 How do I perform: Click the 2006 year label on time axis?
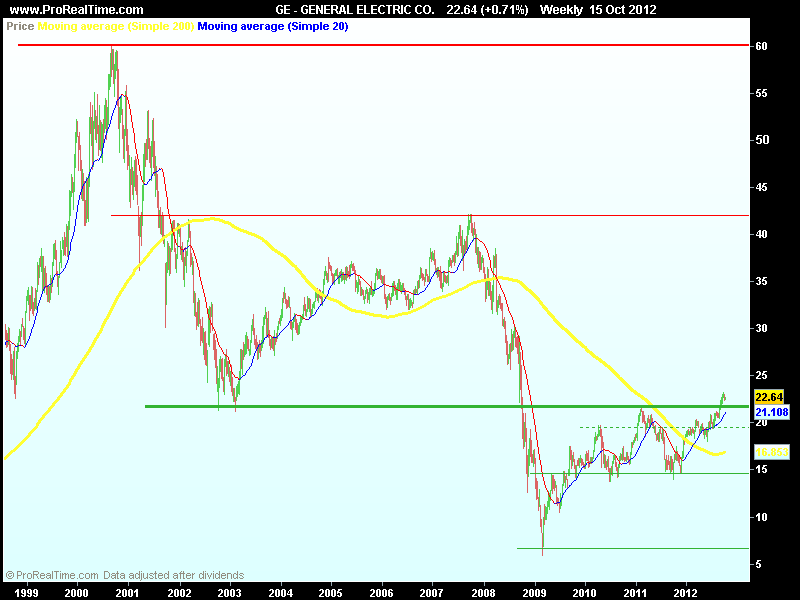382,592
